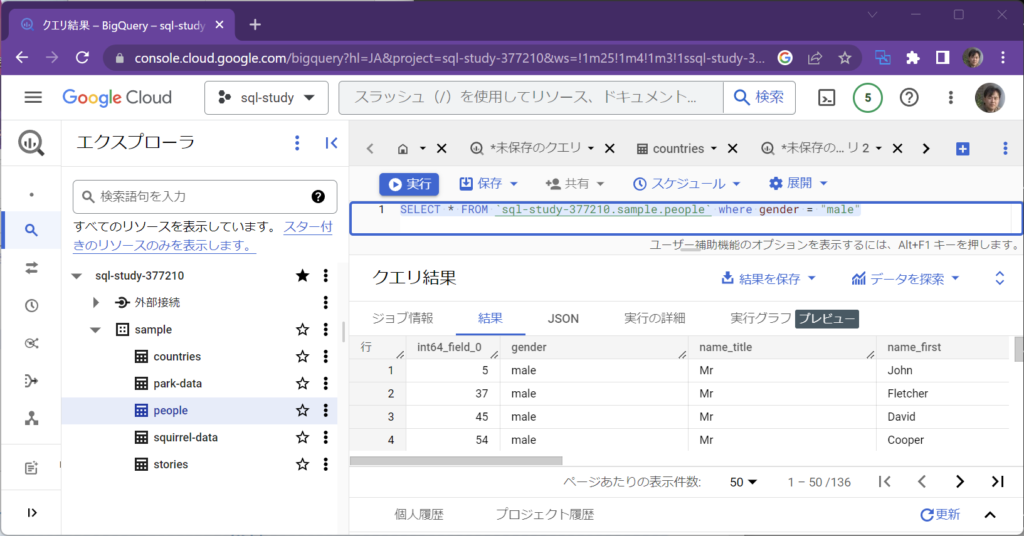Run the query with 実行 button
This screenshot has height=536, width=1024.
(x=409, y=184)
